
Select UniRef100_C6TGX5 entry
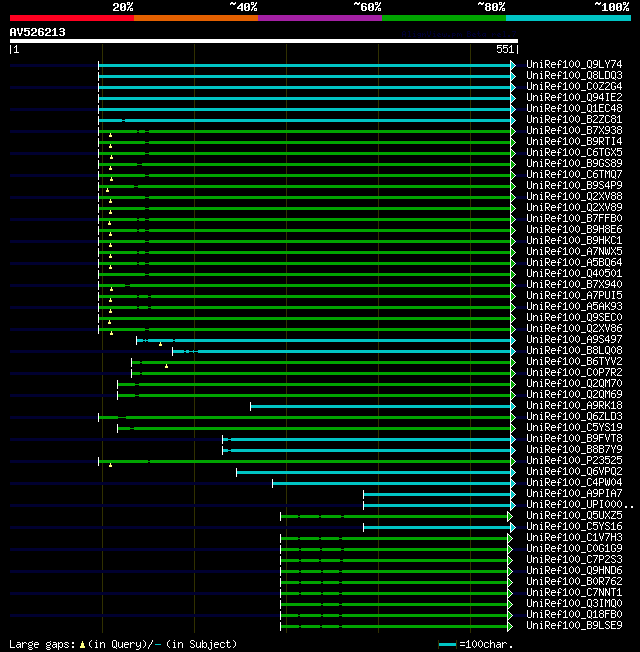click(574, 153)
